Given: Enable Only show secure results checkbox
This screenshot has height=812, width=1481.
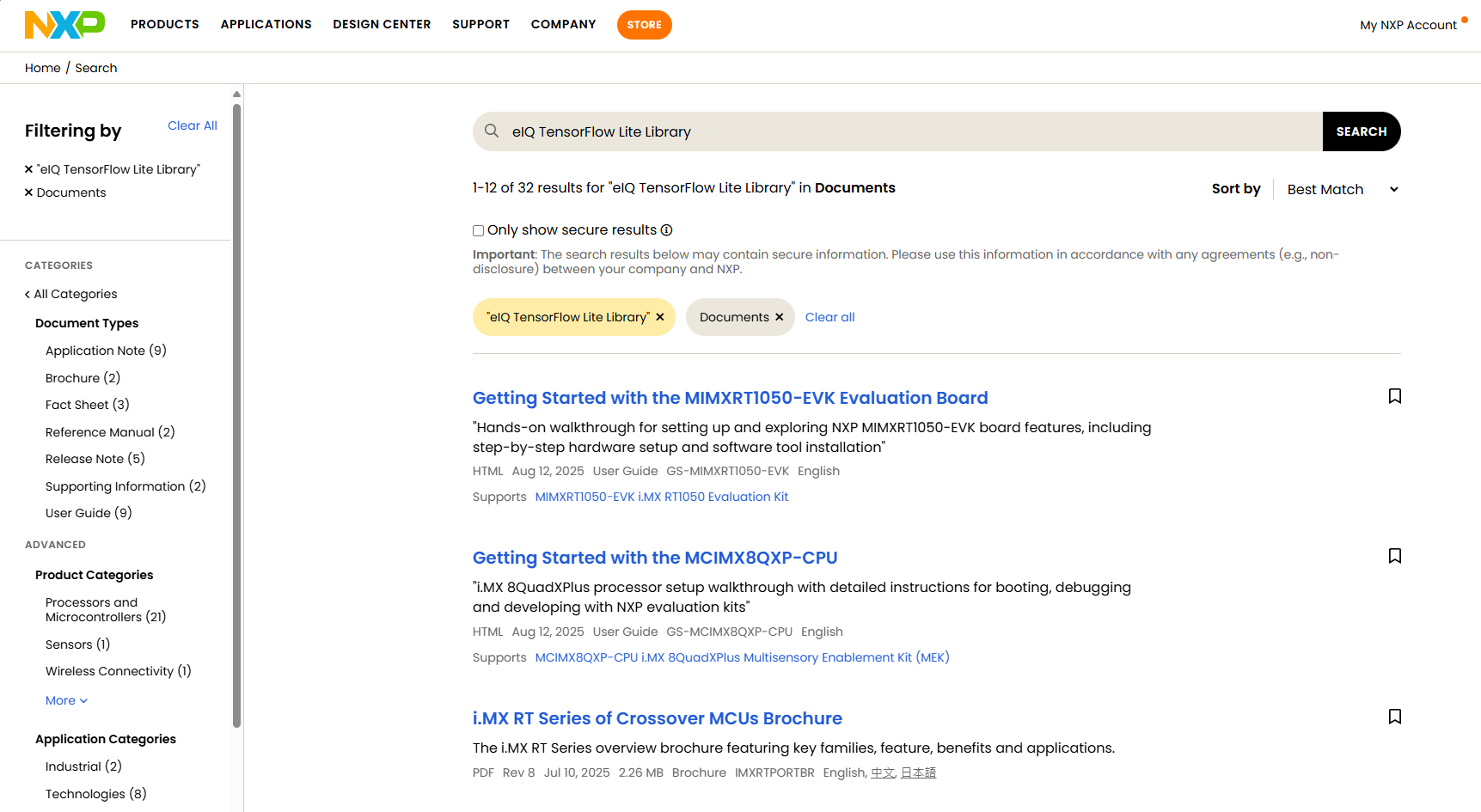Looking at the screenshot, I should click(478, 230).
